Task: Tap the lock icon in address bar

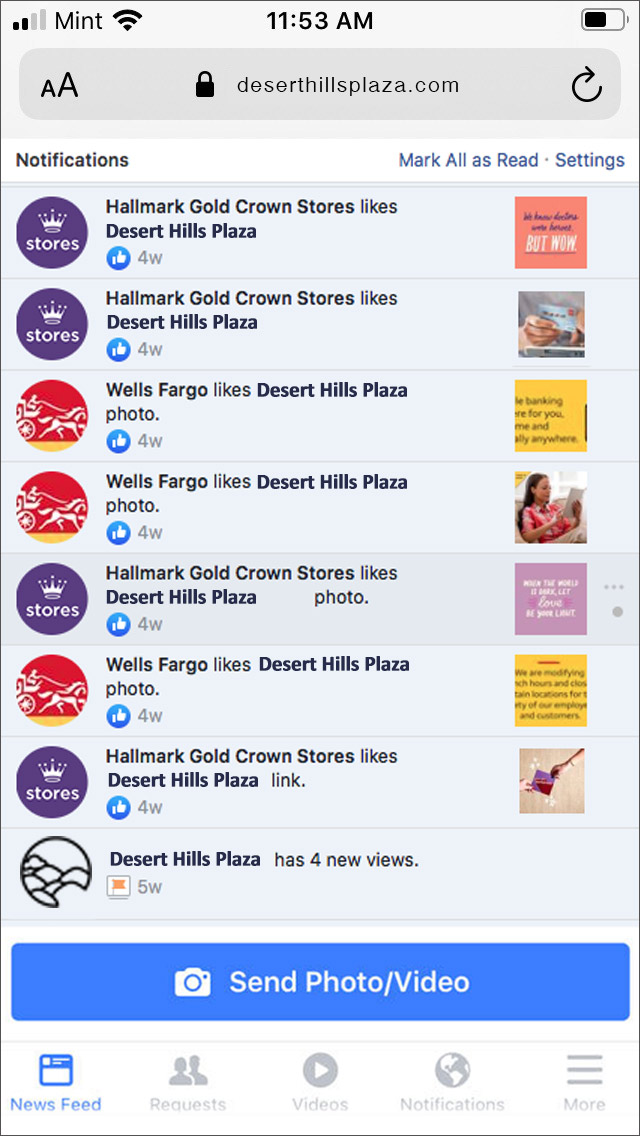Action: pyautogui.click(x=205, y=85)
